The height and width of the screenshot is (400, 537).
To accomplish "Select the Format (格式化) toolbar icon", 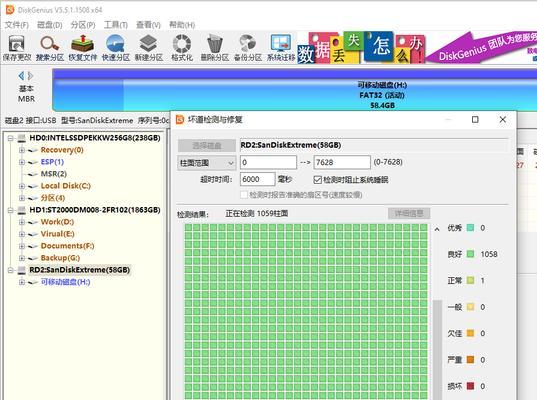I will pos(182,48).
